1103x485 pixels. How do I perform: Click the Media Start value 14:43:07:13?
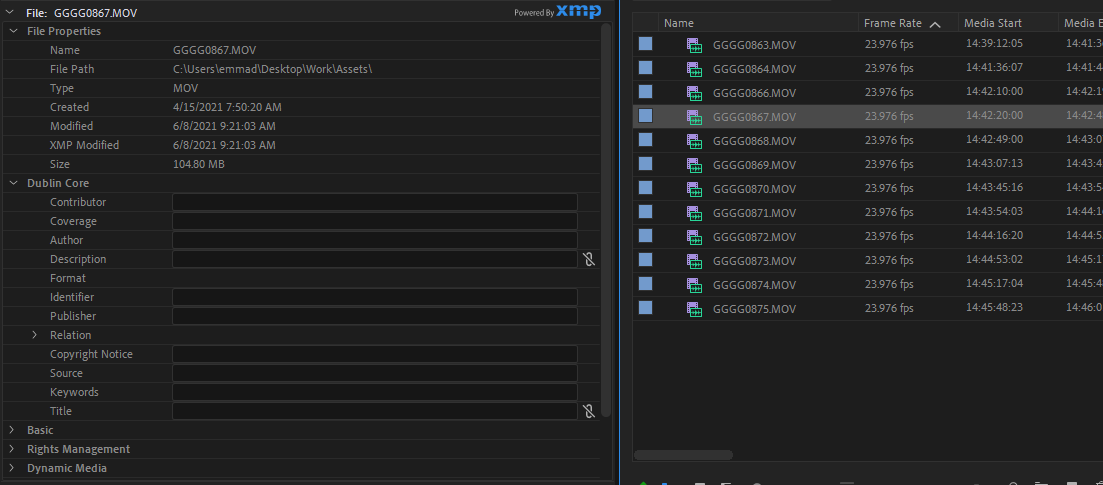[x=994, y=163]
